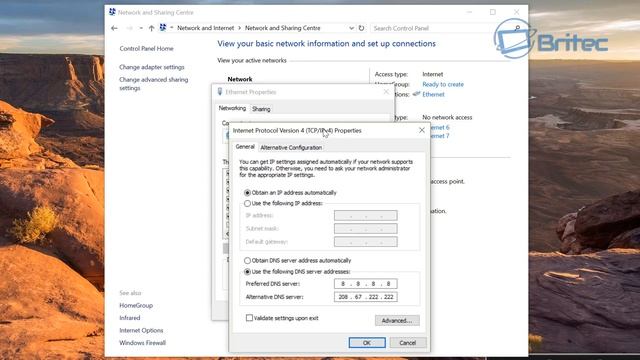
Task: Click OK in IPv4 Properties dialog
Action: point(367,343)
